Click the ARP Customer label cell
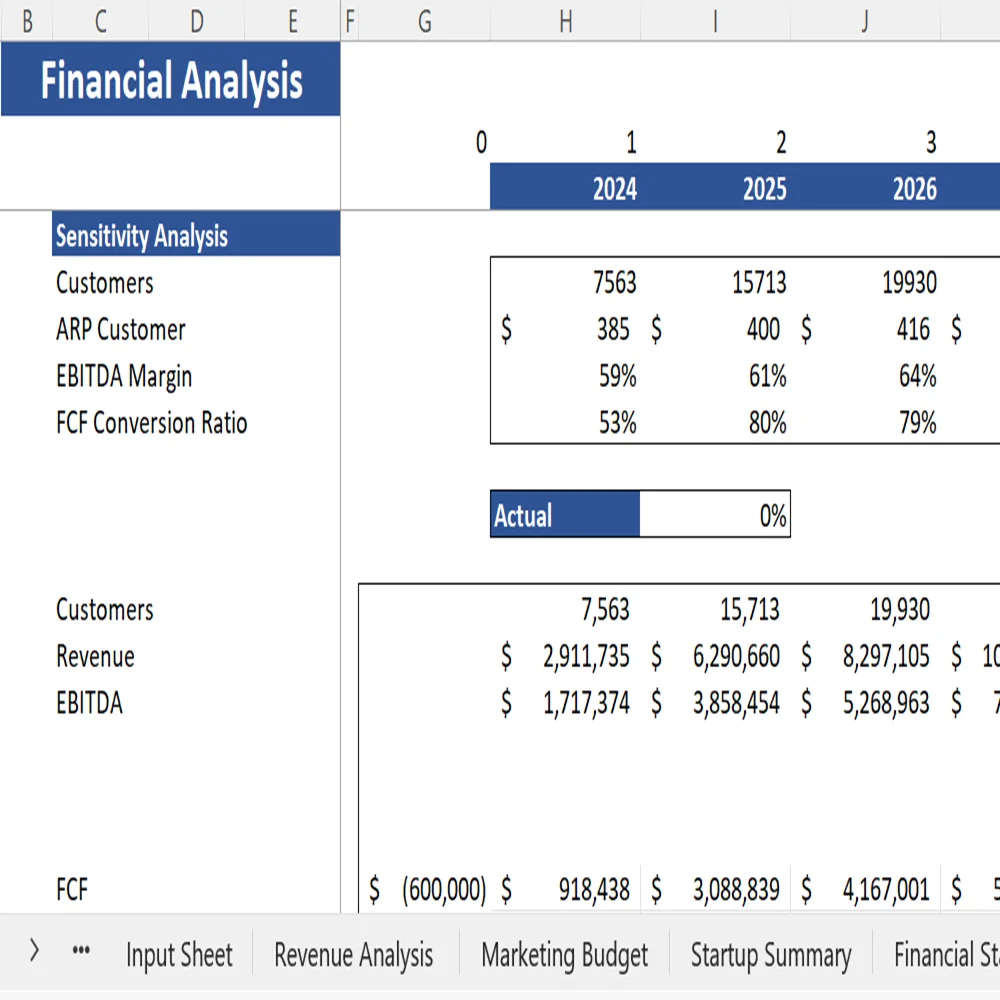Viewport: 1000px width, 1000px height. point(120,330)
